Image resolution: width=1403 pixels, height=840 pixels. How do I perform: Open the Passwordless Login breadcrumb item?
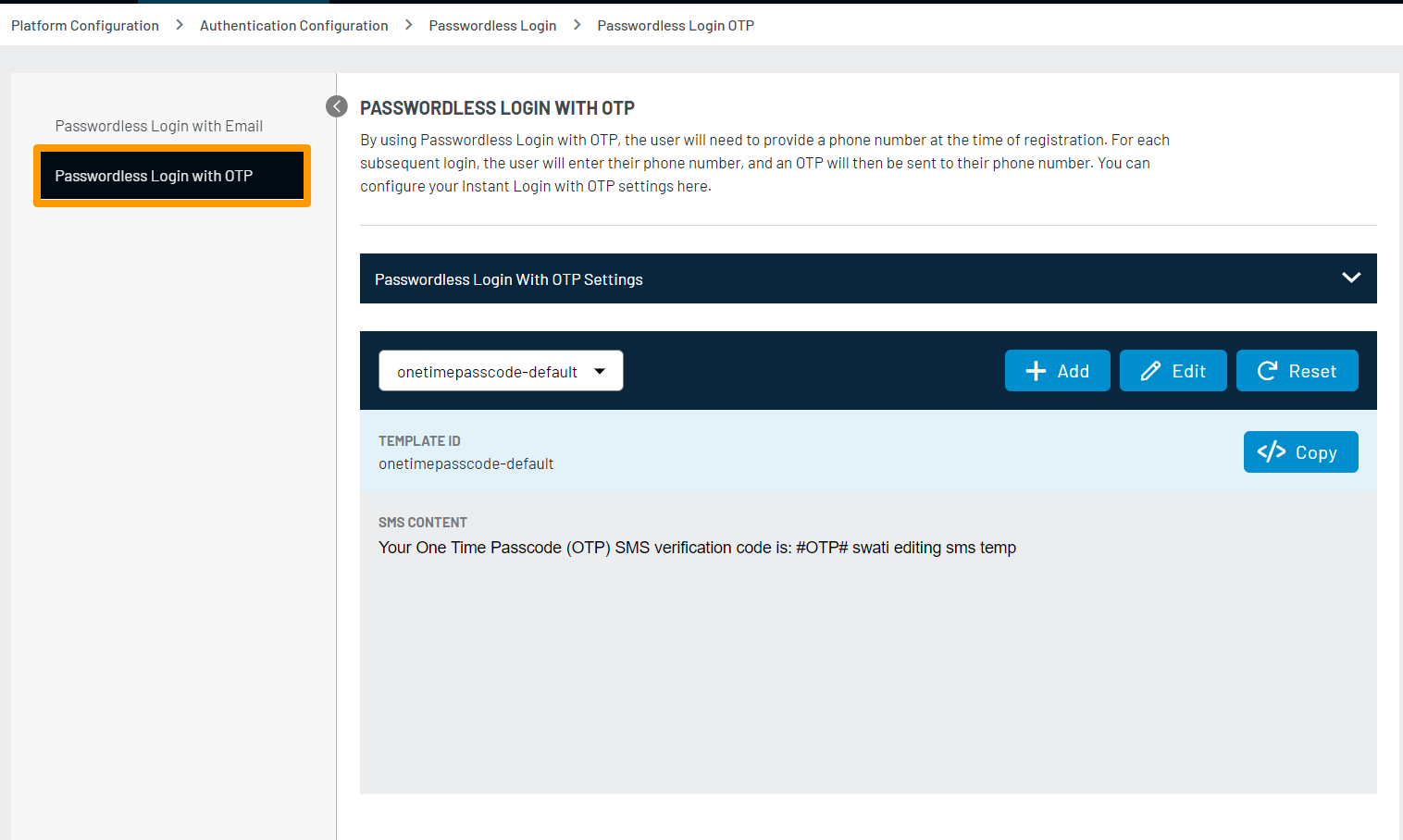(x=492, y=25)
